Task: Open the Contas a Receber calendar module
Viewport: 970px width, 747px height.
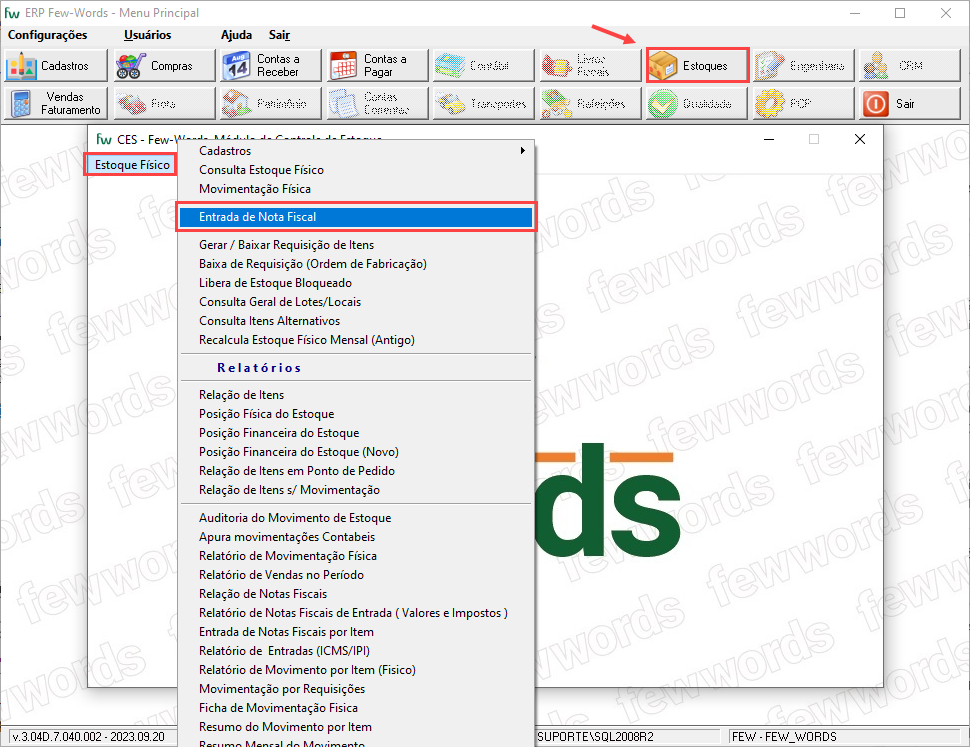Action: (x=270, y=66)
